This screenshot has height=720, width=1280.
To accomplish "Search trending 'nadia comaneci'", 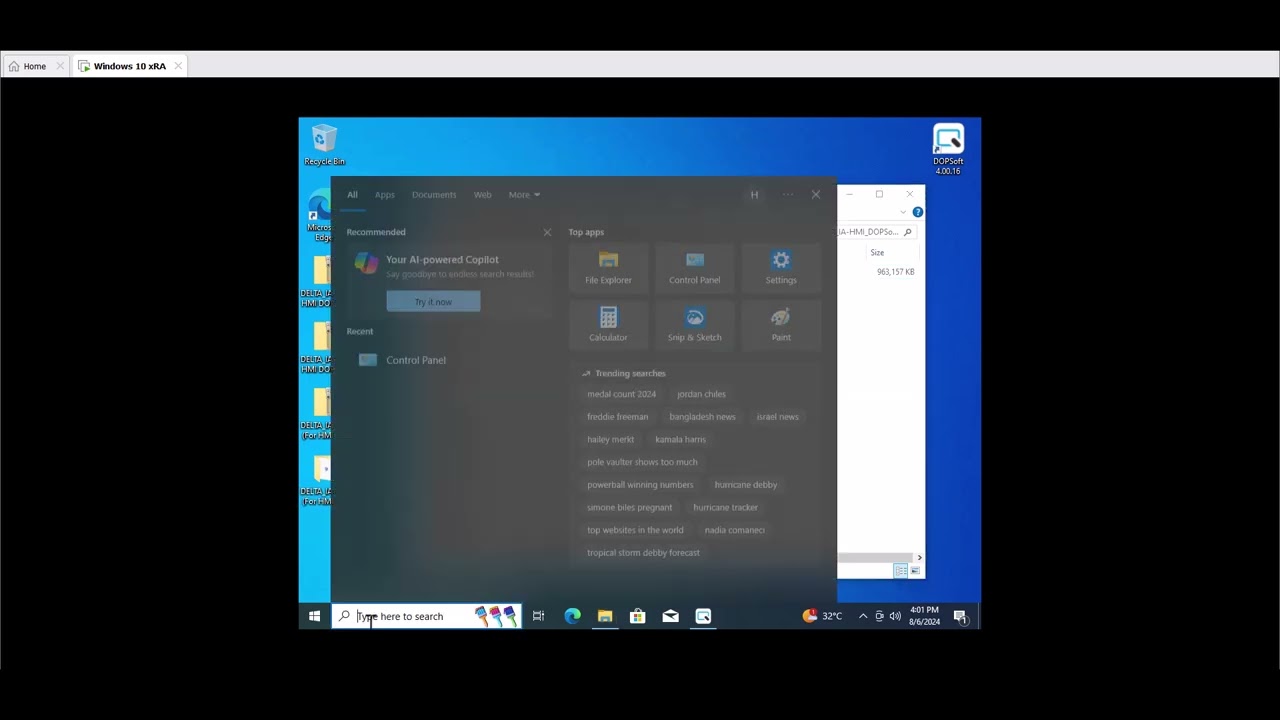I will click(734, 530).
